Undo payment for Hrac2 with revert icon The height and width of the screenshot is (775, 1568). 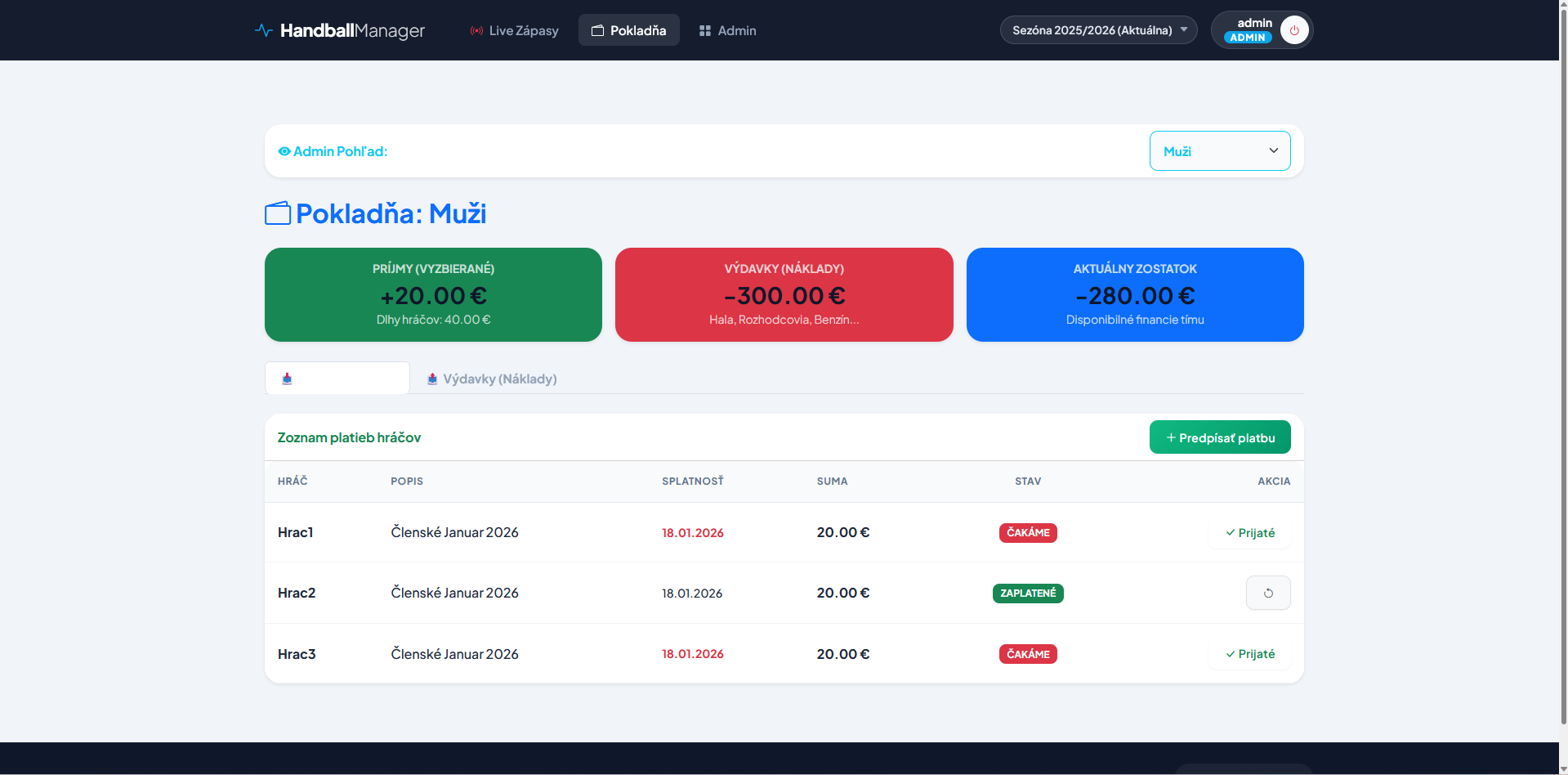click(1267, 593)
